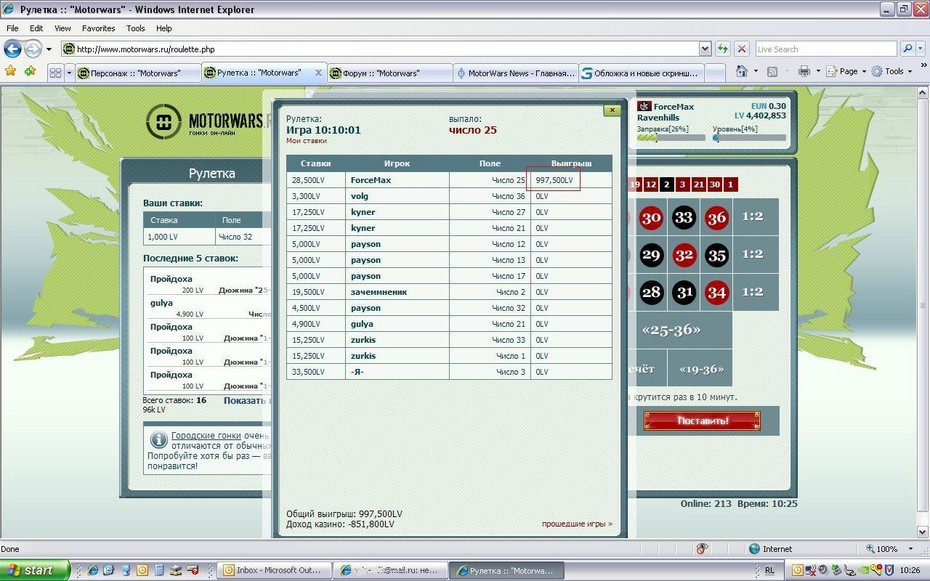930x581 pixels.
Task: Click the browser Forward arrow button
Action: 33,49
